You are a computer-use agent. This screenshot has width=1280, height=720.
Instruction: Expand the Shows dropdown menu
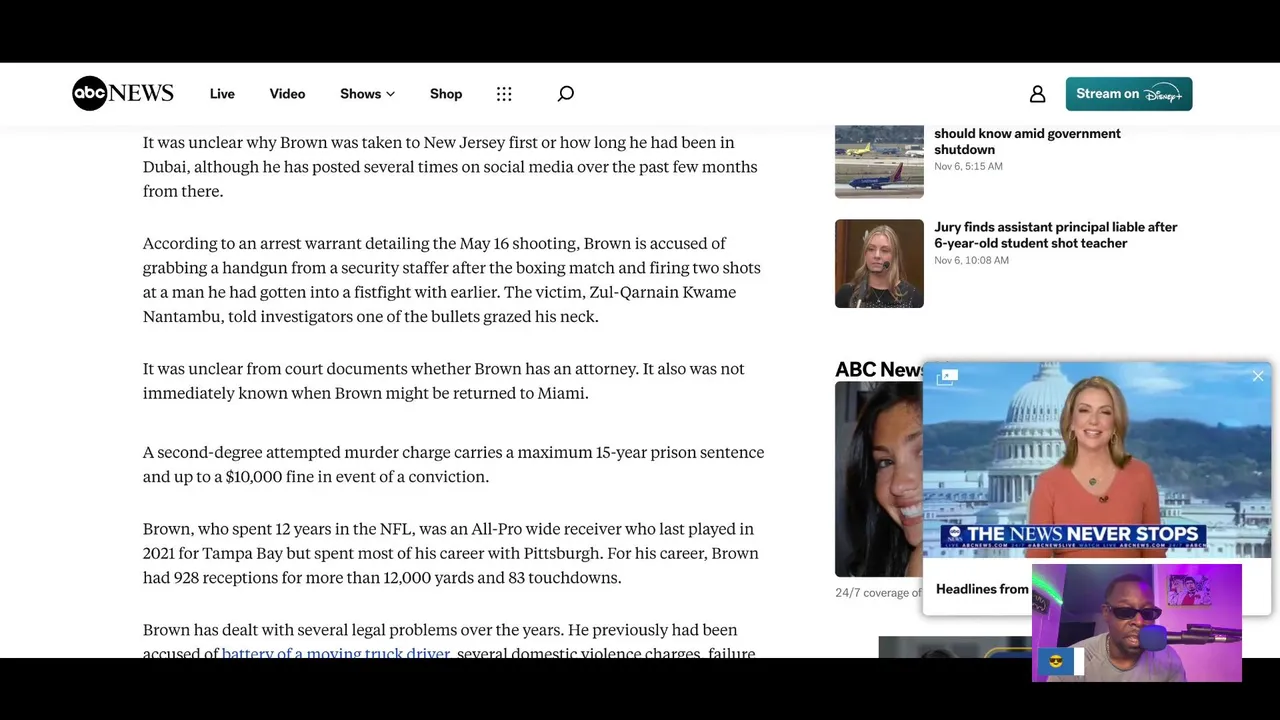coord(367,94)
